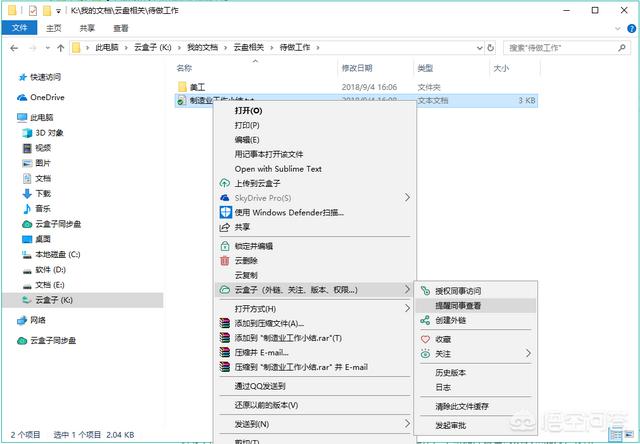Image resolution: width=640 pixels, height=444 pixels.
Task: Click the 添加到压缩文件 WinRAR icon
Action: point(224,323)
